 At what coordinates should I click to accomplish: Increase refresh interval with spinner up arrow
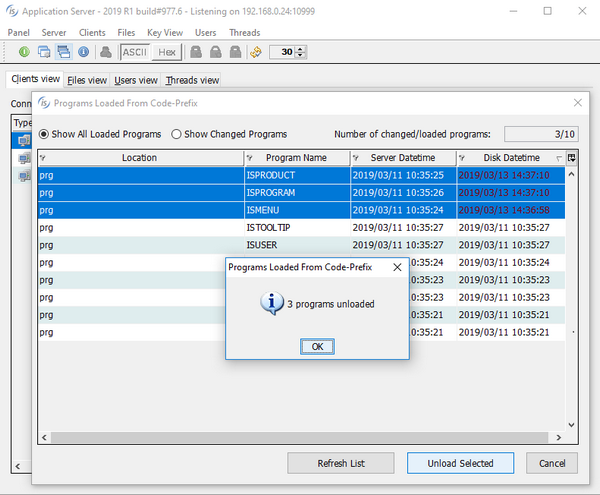pyautogui.click(x=302, y=48)
